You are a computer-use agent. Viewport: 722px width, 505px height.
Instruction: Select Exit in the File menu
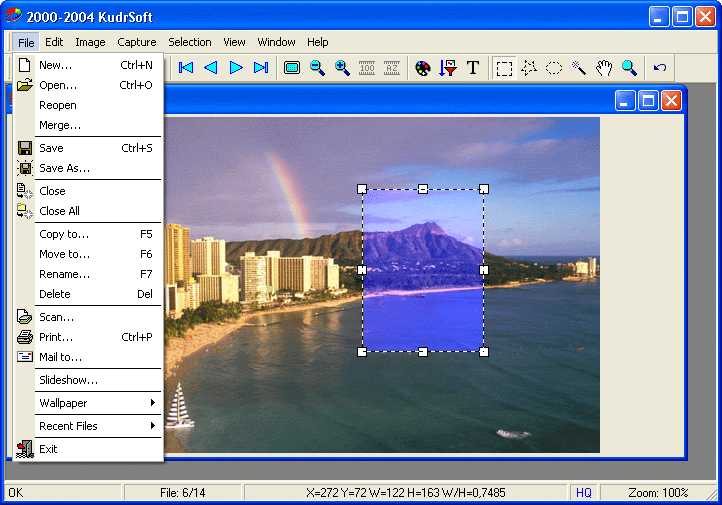click(x=48, y=449)
